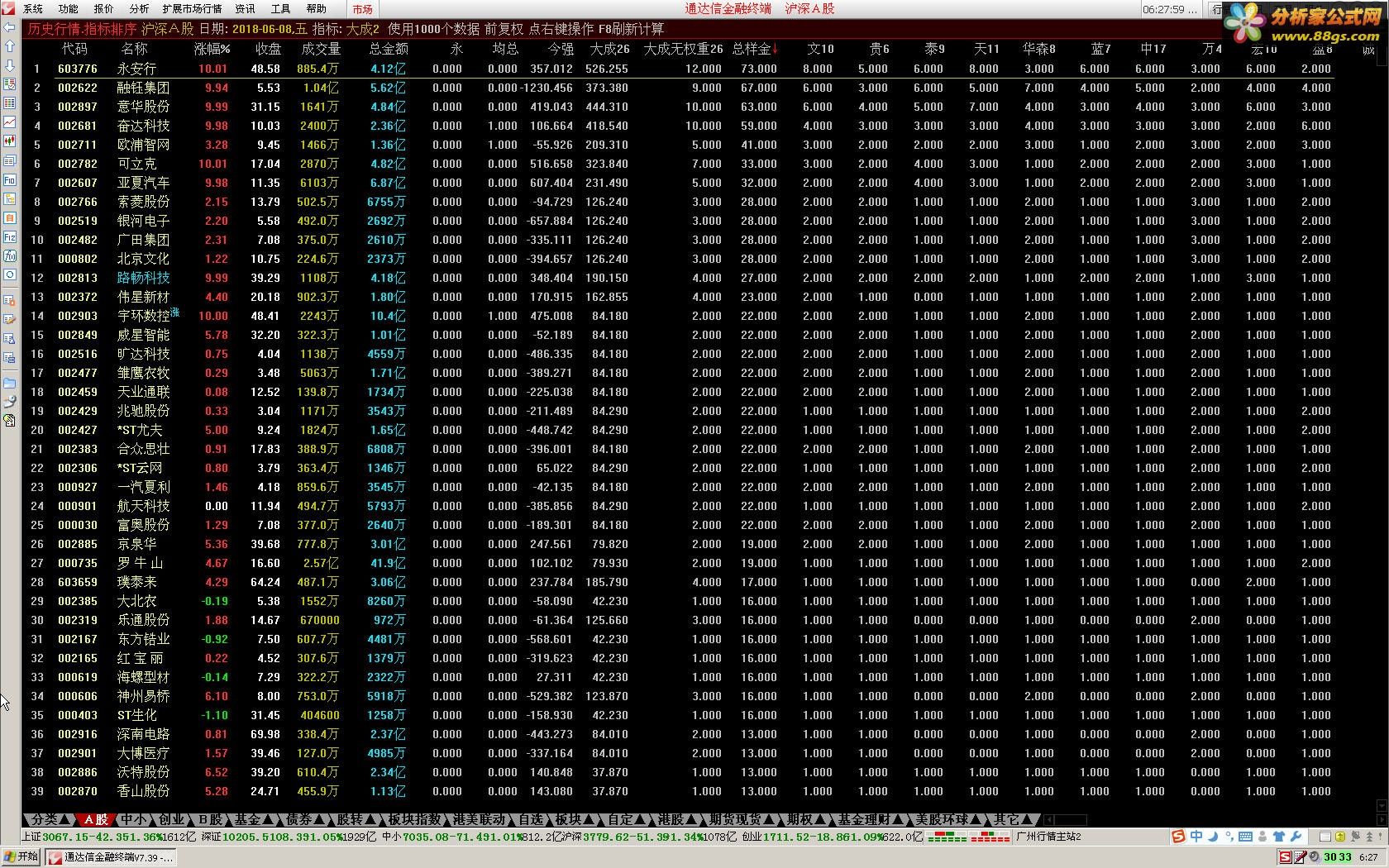Expand the 分类▲ category tab menu

(x=49, y=819)
